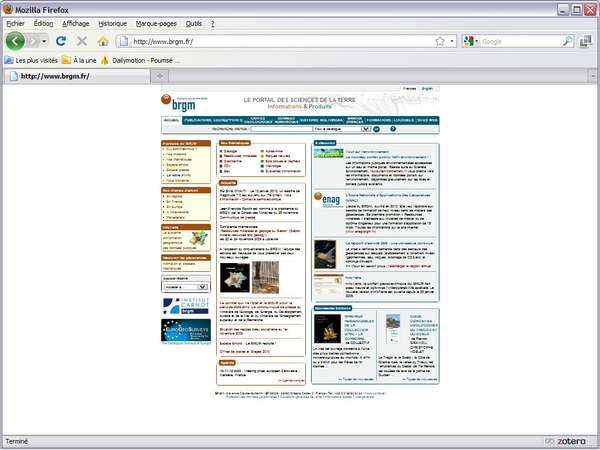Open the Marque-pages menu
600x450 pixels.
pos(156,22)
